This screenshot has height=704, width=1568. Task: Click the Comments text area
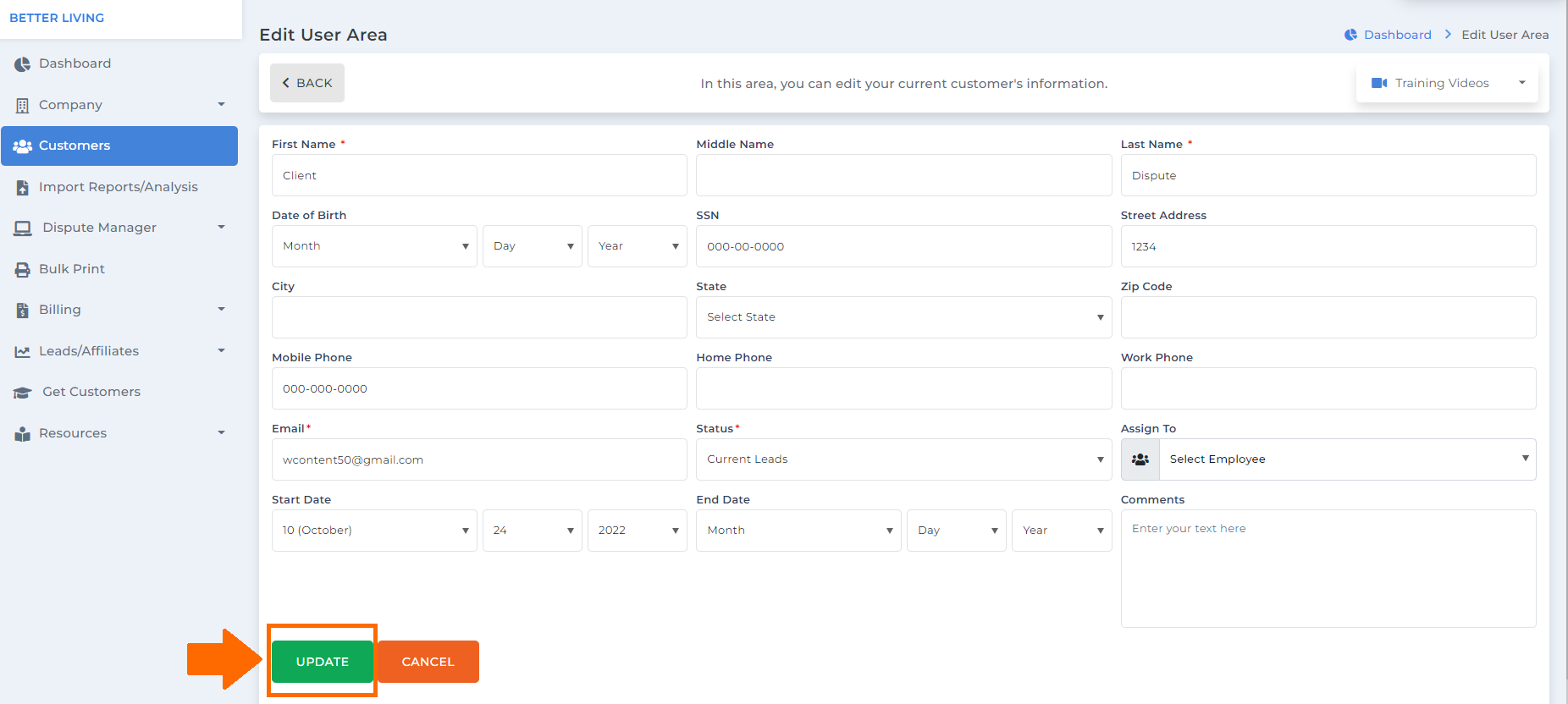tap(1328, 569)
